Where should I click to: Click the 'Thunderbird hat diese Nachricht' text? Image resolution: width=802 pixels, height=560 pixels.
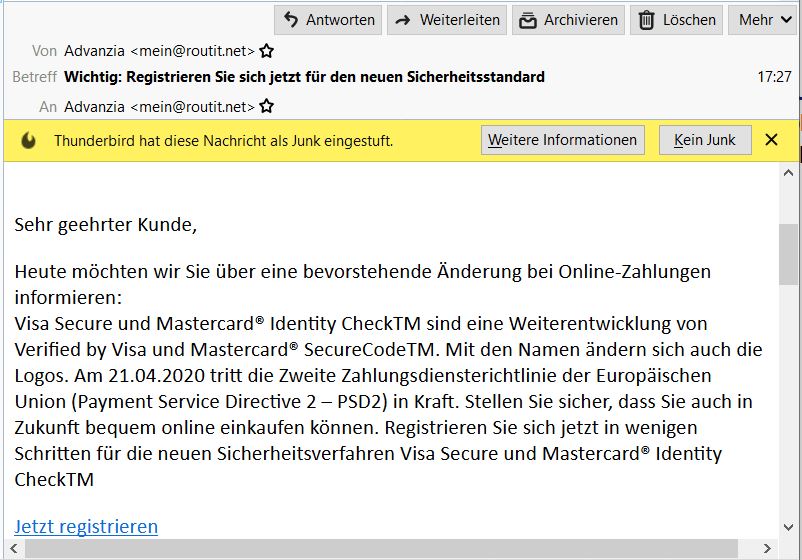click(224, 141)
